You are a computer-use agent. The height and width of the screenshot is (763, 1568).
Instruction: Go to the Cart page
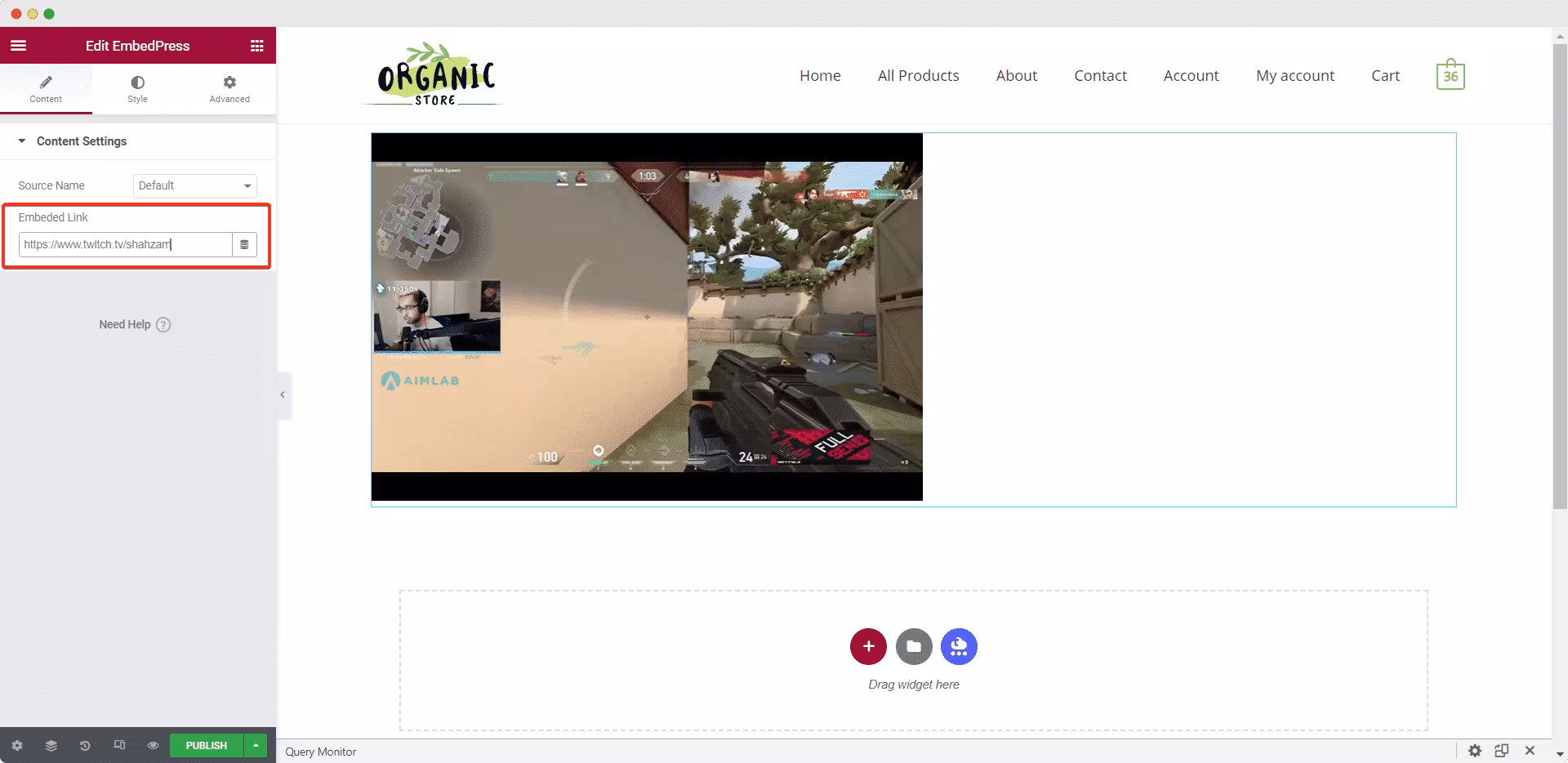pos(1385,75)
